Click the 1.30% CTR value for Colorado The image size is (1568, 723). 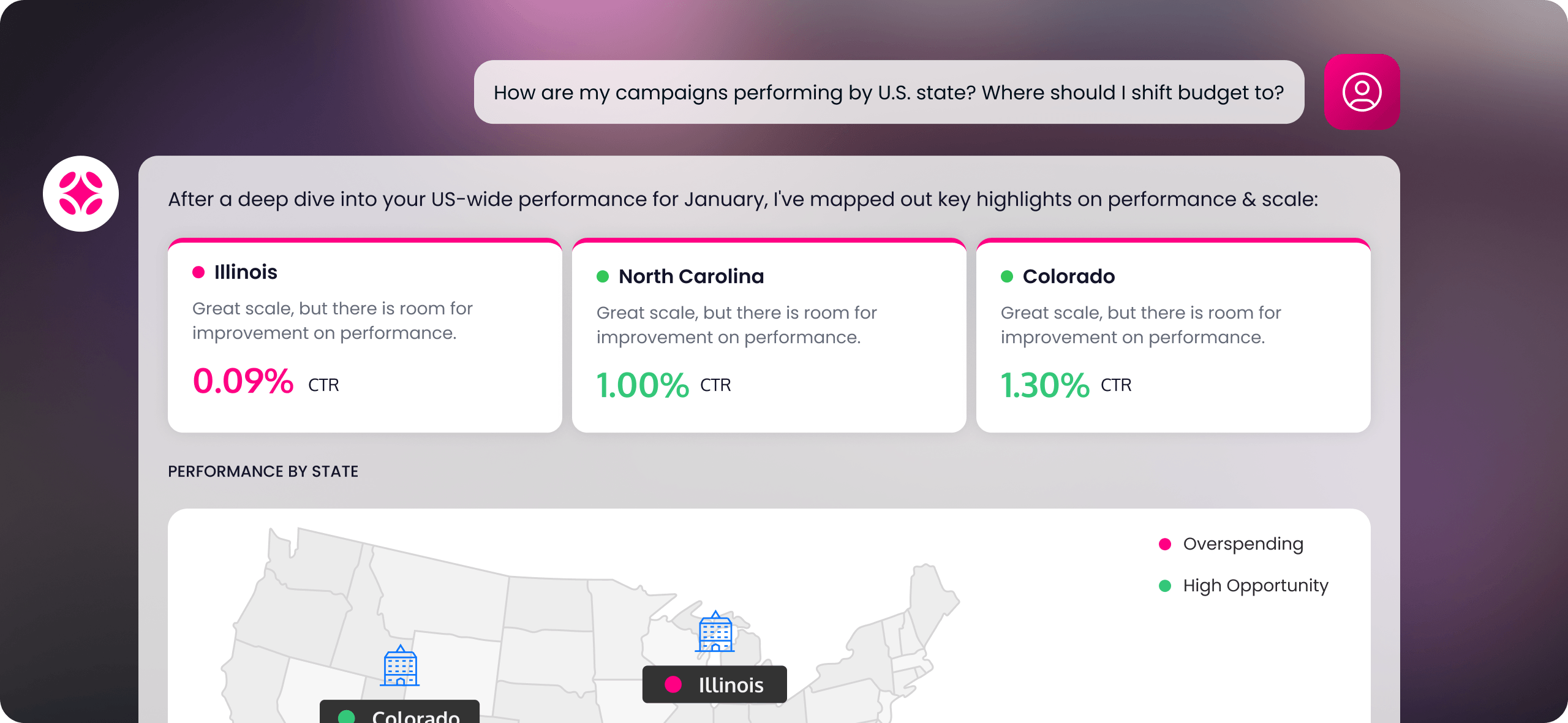click(1045, 385)
